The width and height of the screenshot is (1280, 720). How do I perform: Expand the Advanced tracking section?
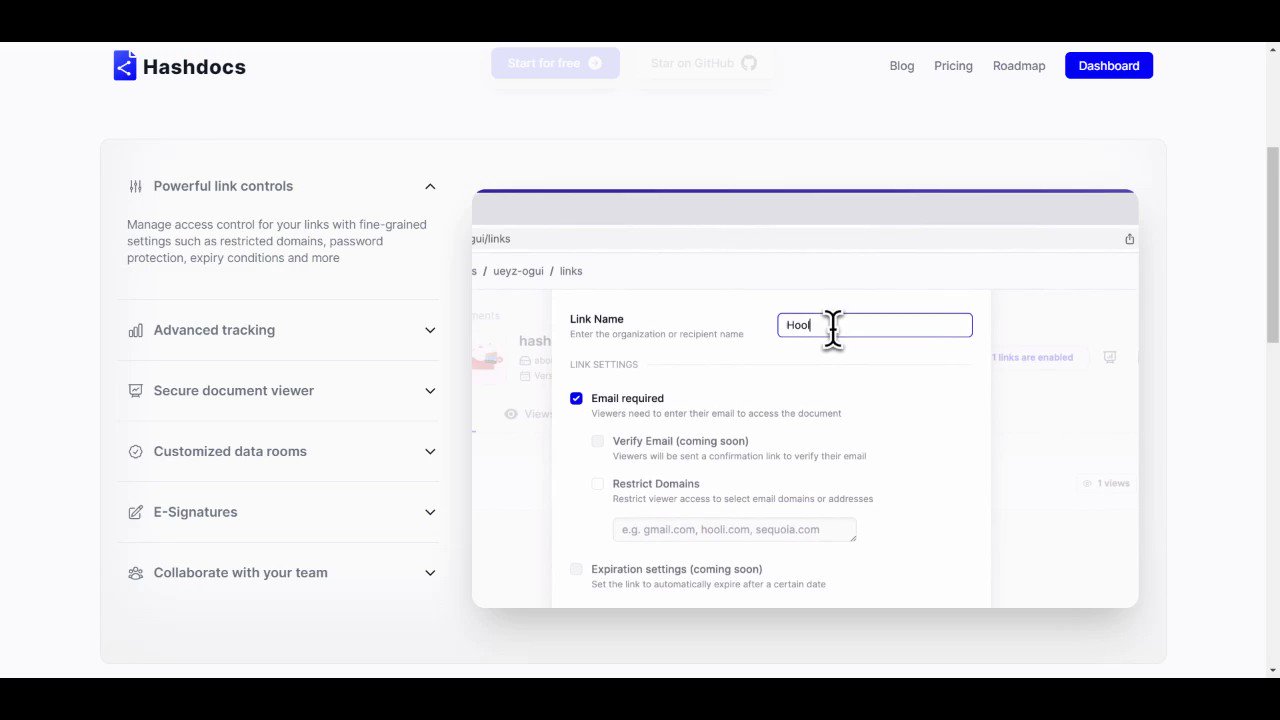(430, 330)
